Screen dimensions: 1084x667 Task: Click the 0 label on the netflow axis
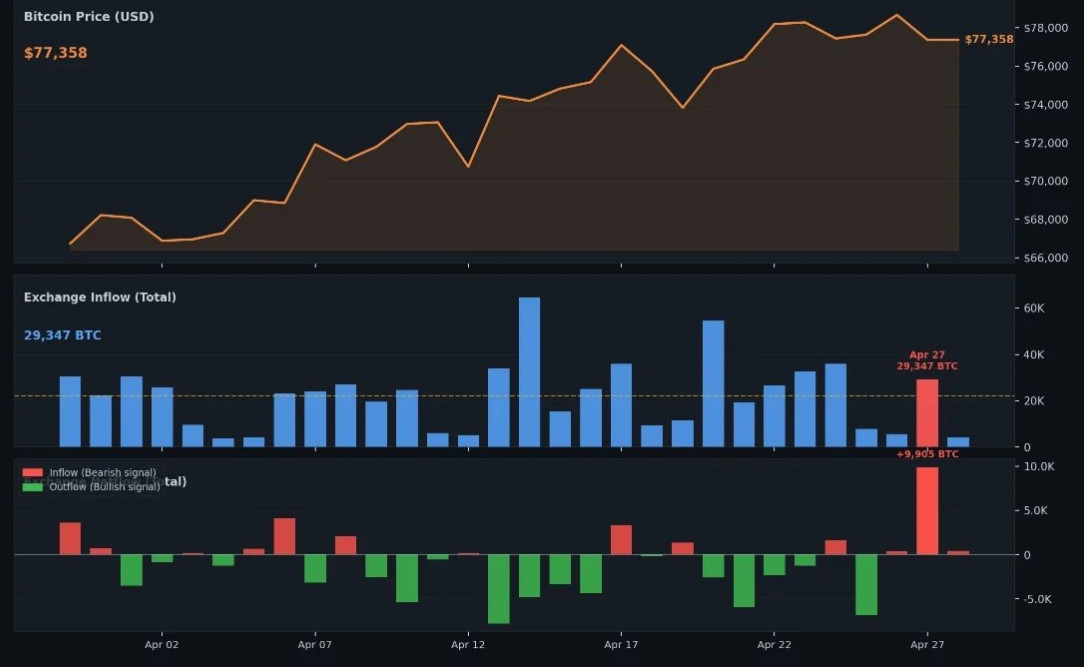coord(1027,555)
